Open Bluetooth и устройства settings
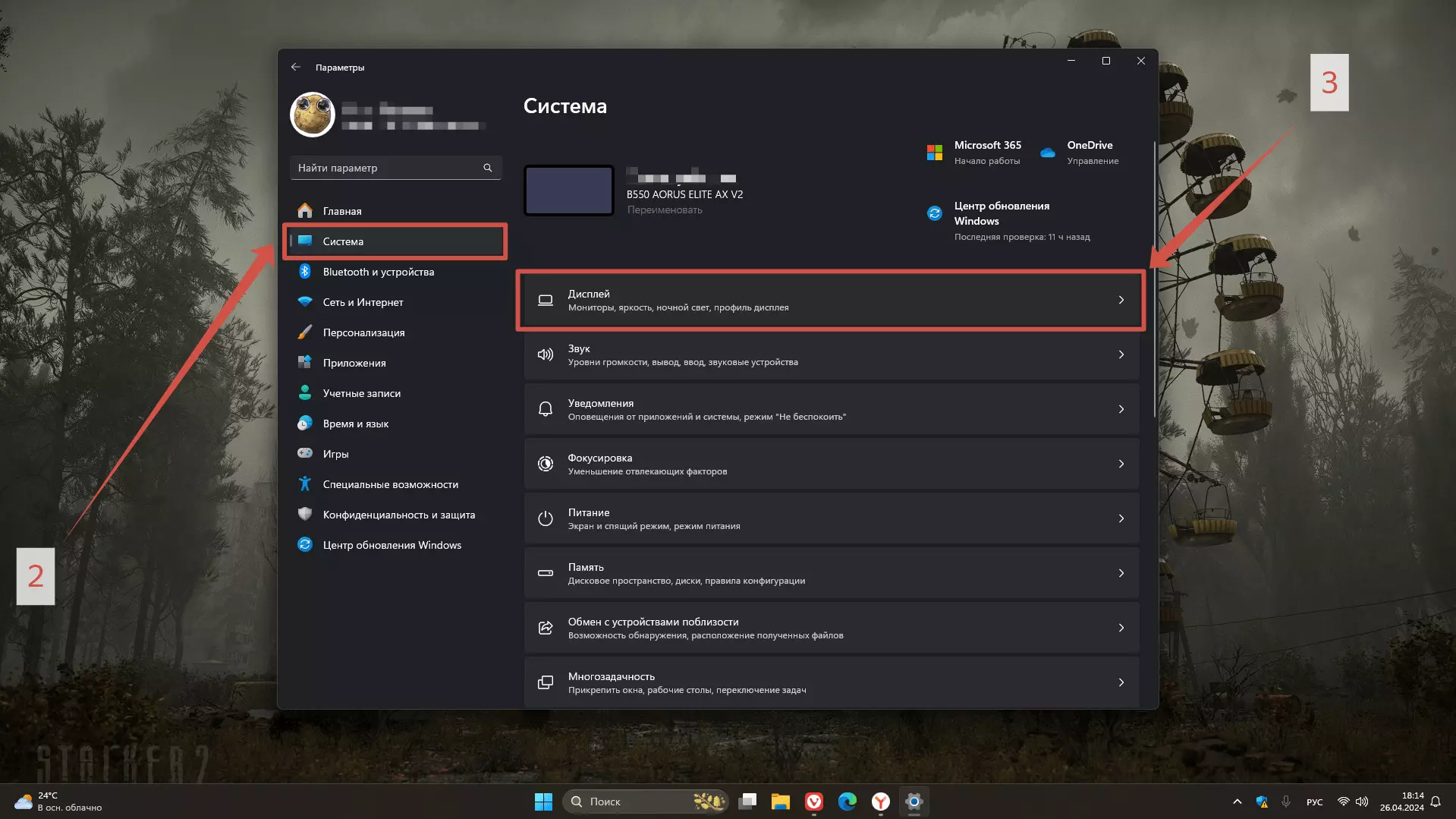This screenshot has width=1456, height=819. [x=395, y=272]
